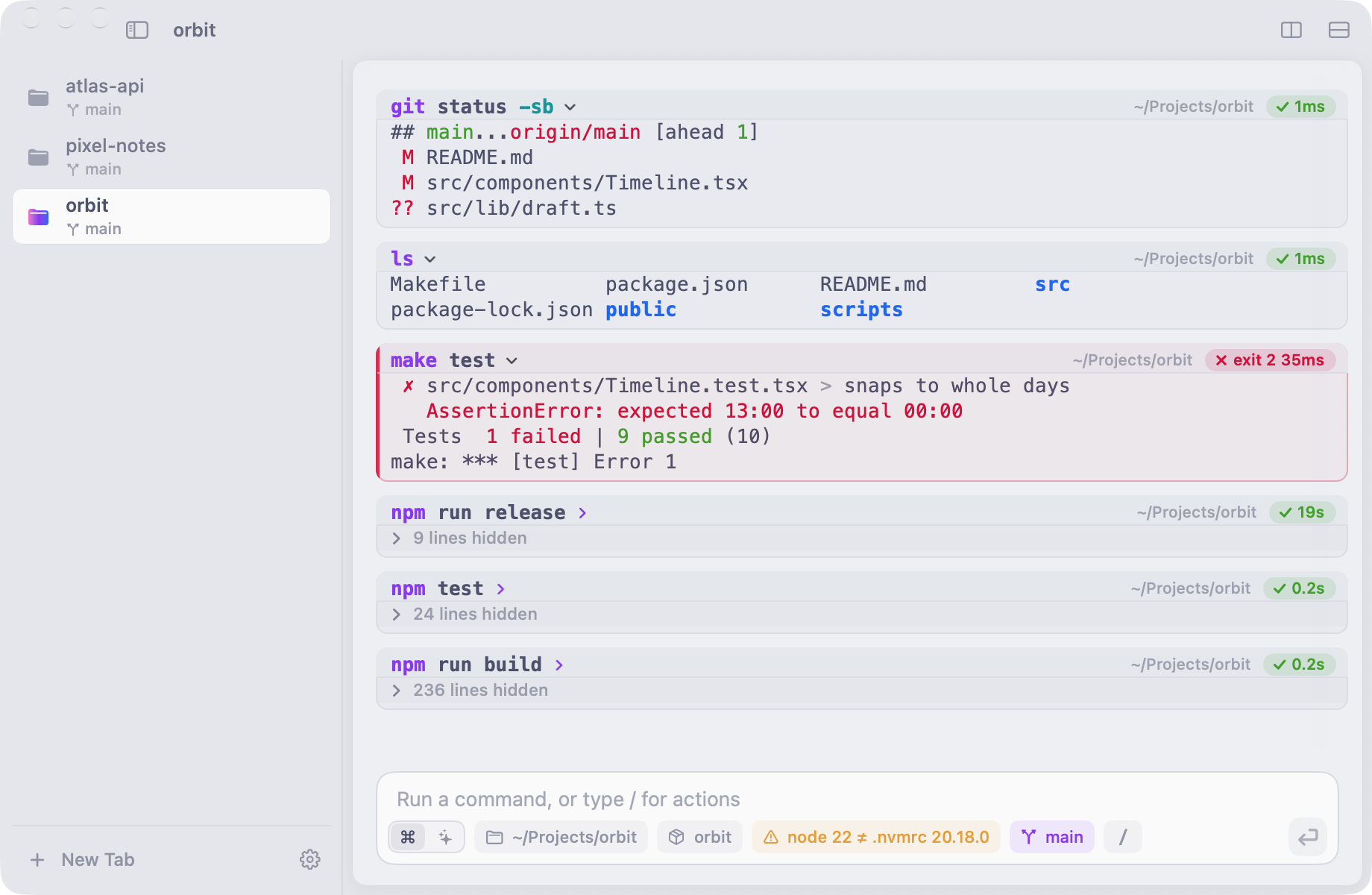Open settings gear in sidebar footer
The width and height of the screenshot is (1372, 895).
310,859
